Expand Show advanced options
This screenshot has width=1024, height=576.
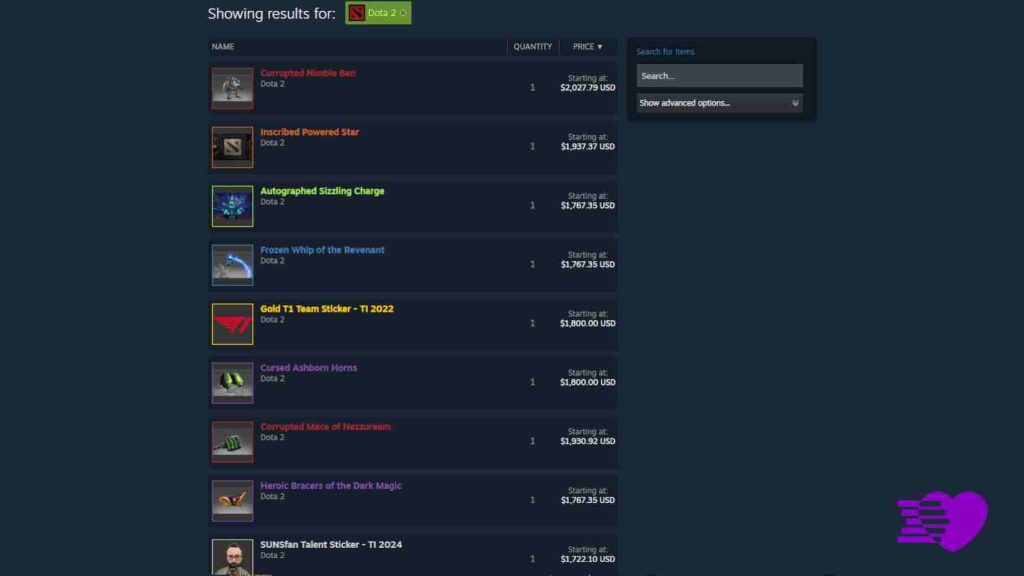pyautogui.click(x=700, y=102)
